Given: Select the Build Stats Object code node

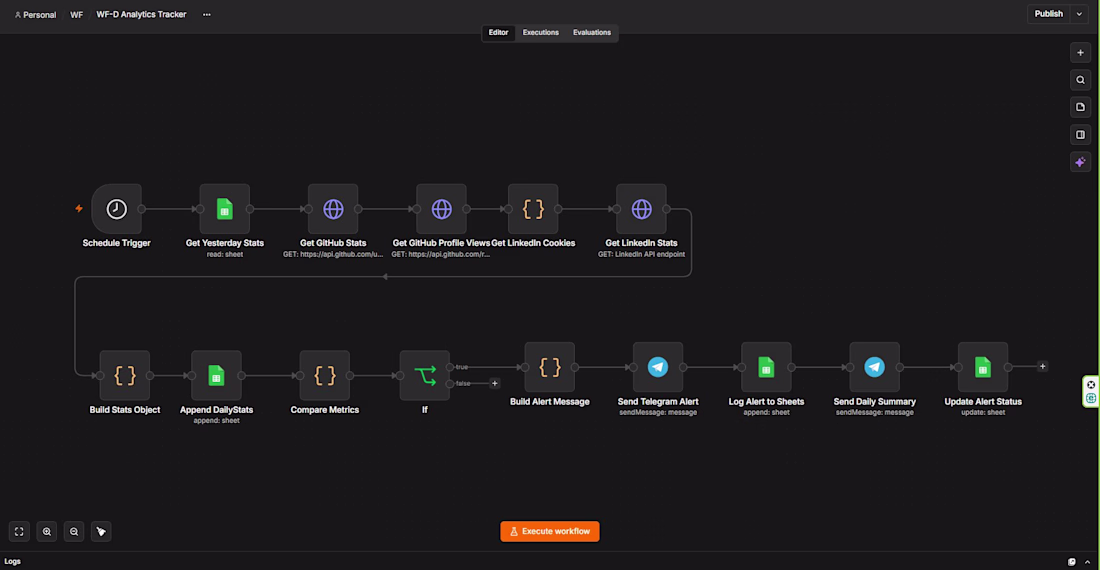Looking at the screenshot, I should (x=125, y=376).
